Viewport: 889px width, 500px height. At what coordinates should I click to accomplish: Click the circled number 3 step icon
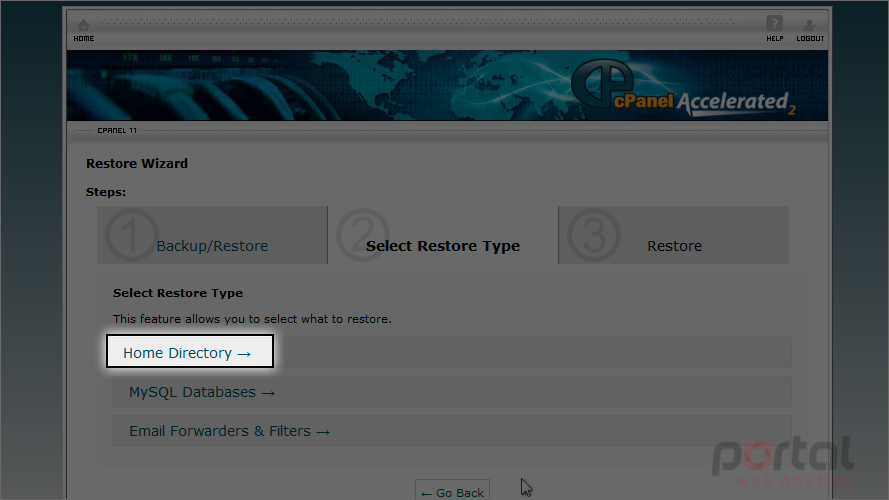594,235
